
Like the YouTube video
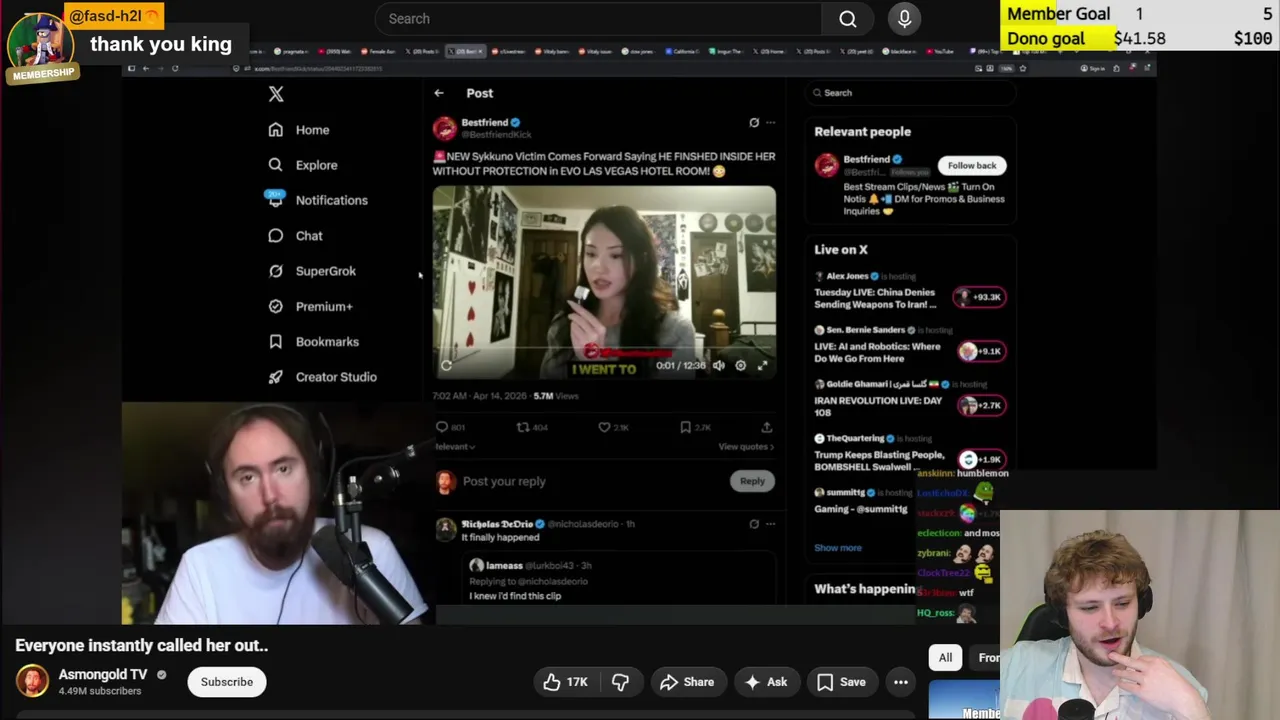coord(565,682)
